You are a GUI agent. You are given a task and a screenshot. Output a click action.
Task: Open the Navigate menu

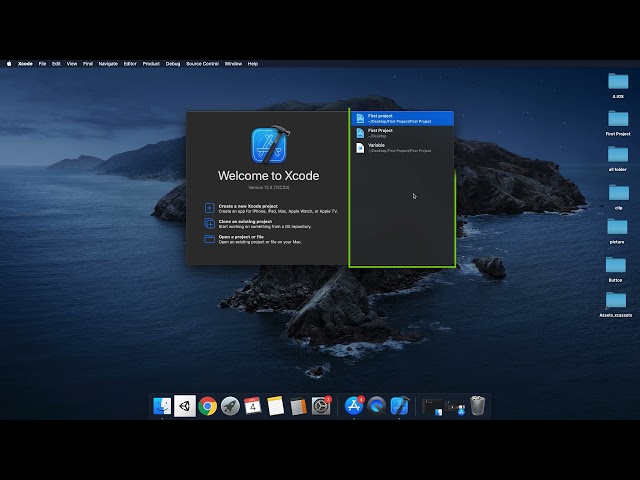108,64
